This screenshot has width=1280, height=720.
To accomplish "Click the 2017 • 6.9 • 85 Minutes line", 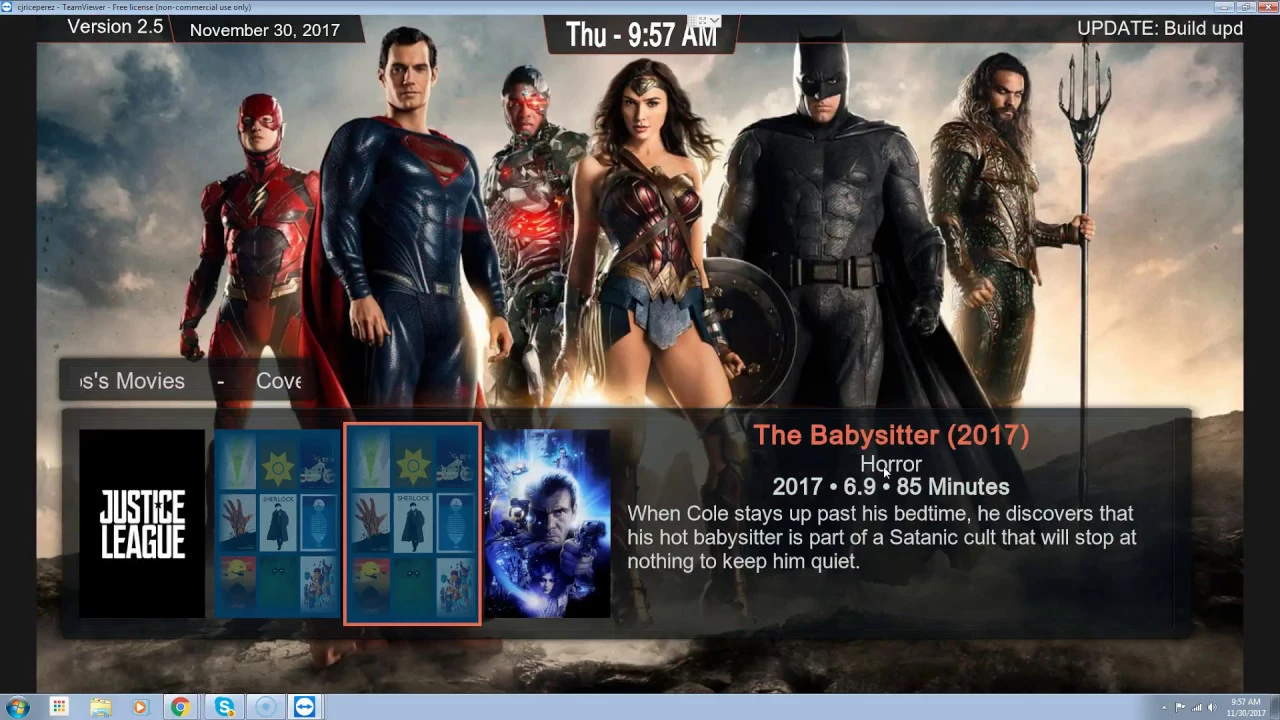I will (x=891, y=487).
